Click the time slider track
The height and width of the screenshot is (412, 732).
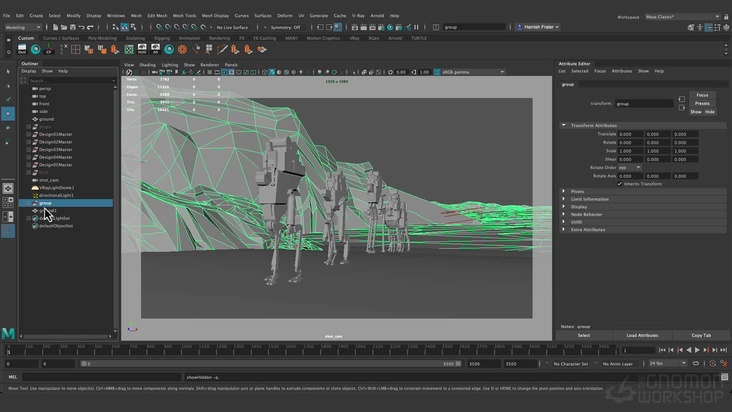click(x=300, y=350)
